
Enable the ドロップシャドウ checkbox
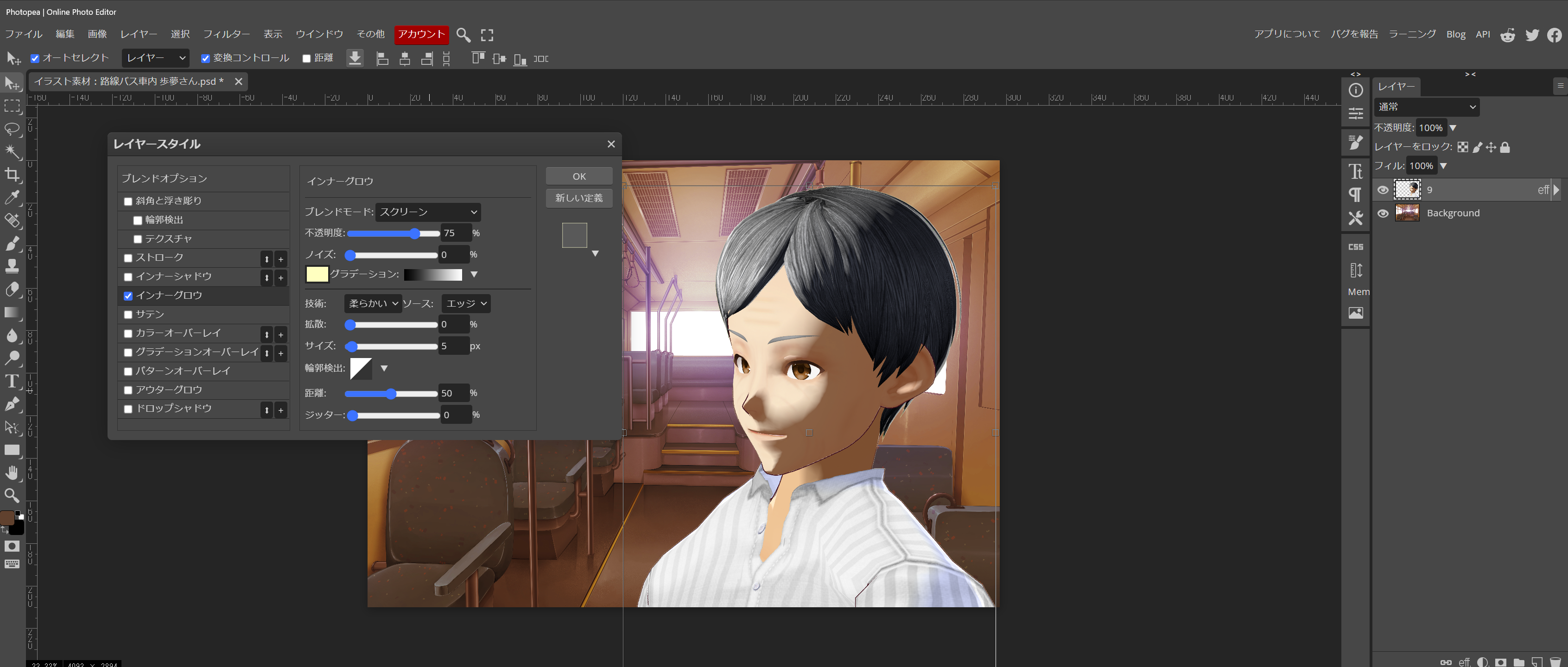(128, 409)
